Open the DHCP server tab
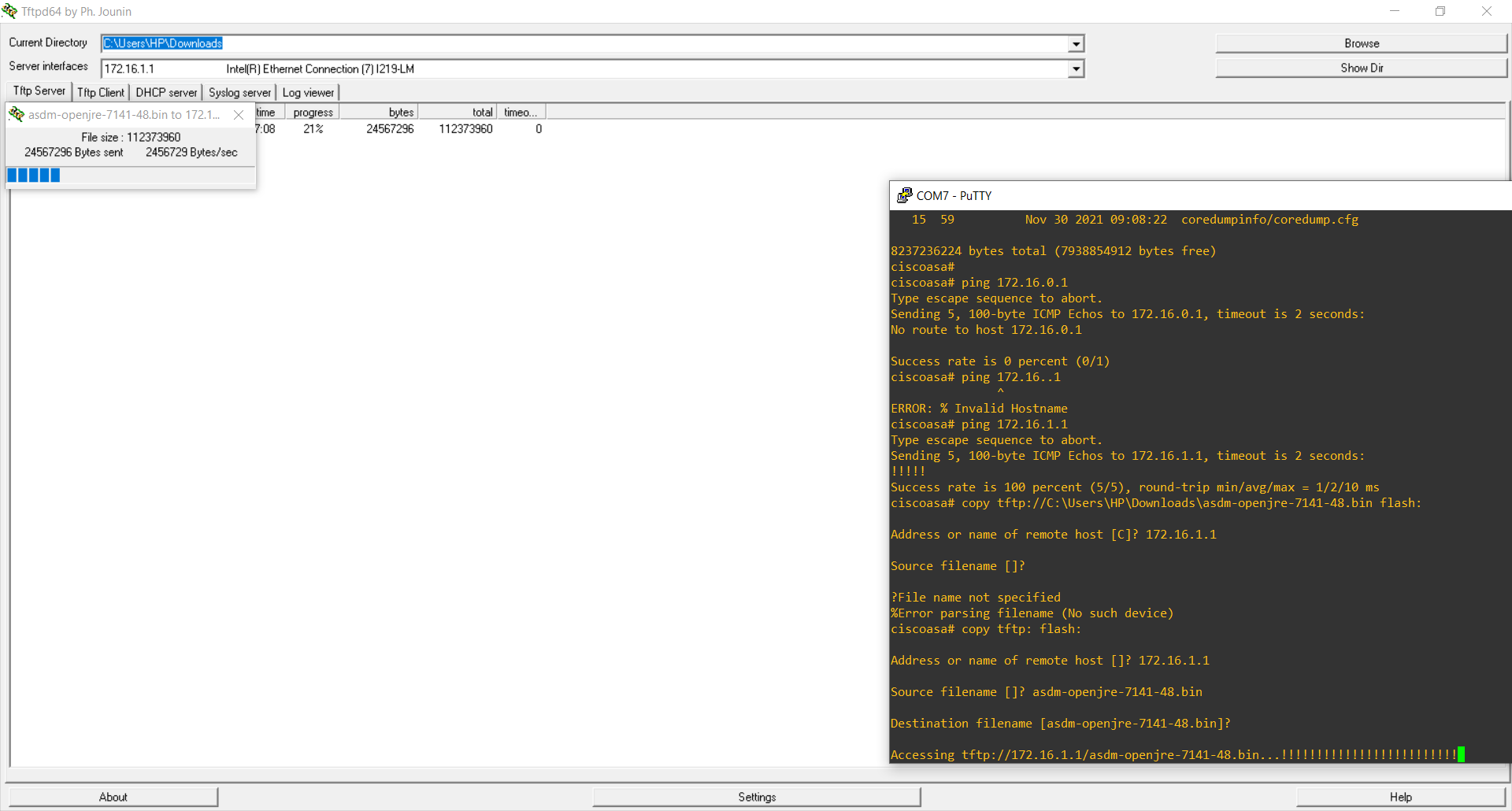Image resolution: width=1512 pixels, height=811 pixels. 166,93
